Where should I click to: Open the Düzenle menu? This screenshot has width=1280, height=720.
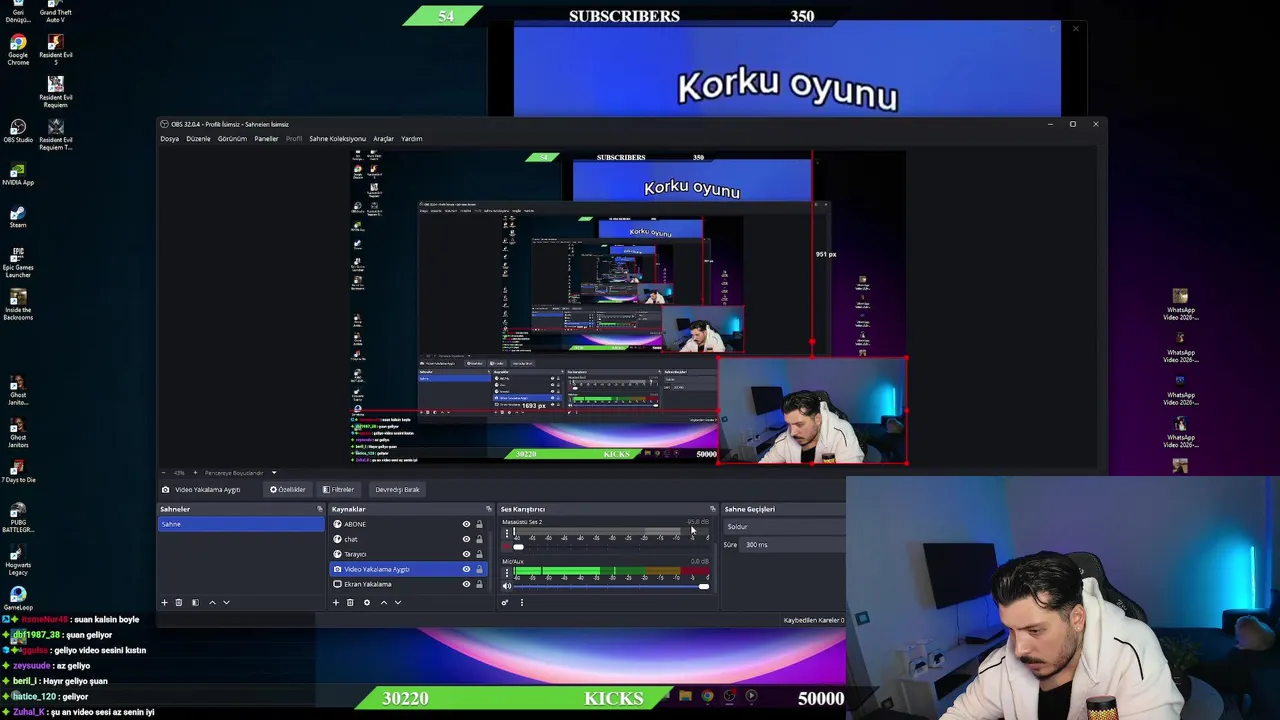tap(198, 139)
